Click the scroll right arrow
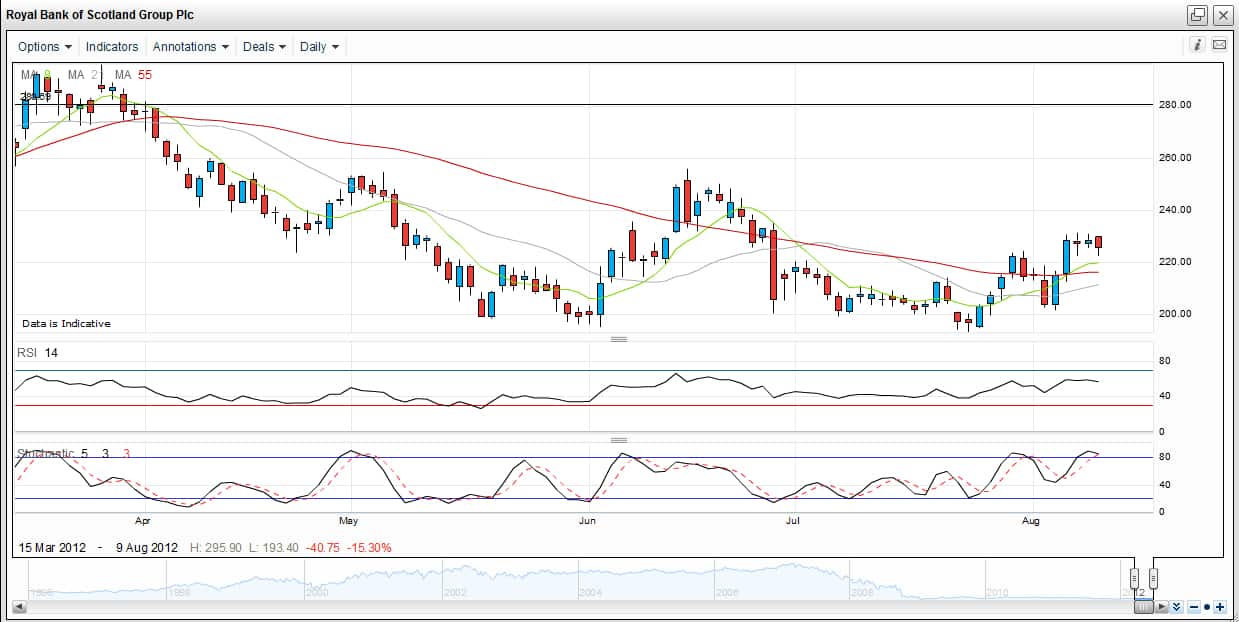 (1161, 606)
